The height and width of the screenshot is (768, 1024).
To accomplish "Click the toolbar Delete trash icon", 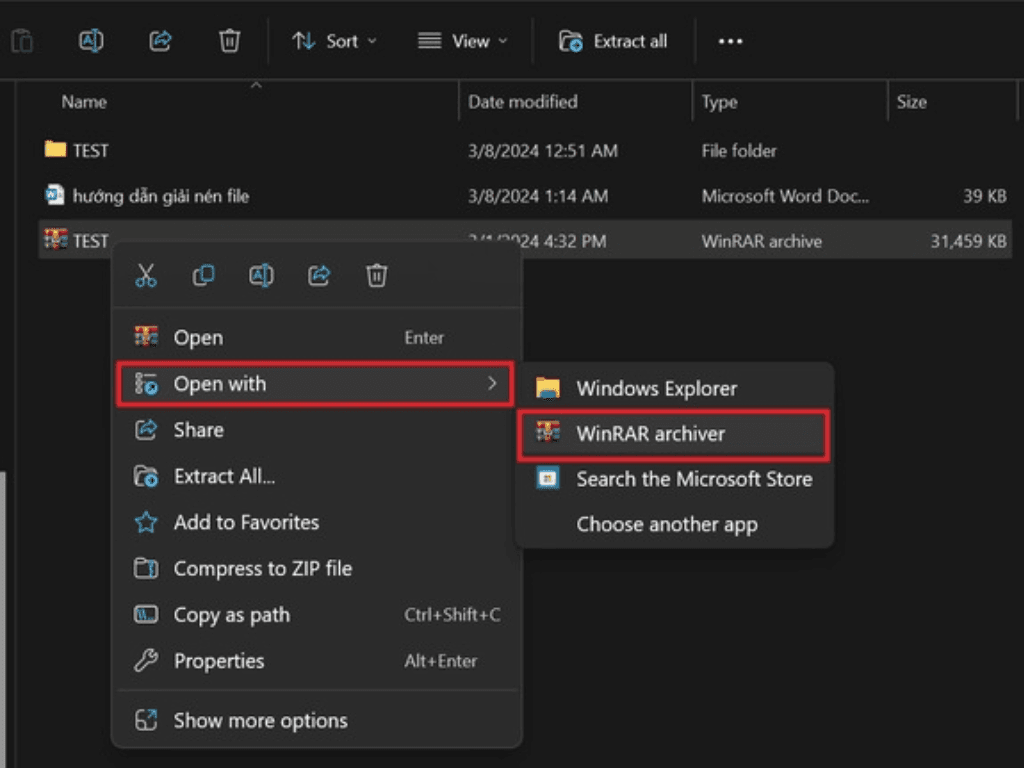I will coord(229,41).
